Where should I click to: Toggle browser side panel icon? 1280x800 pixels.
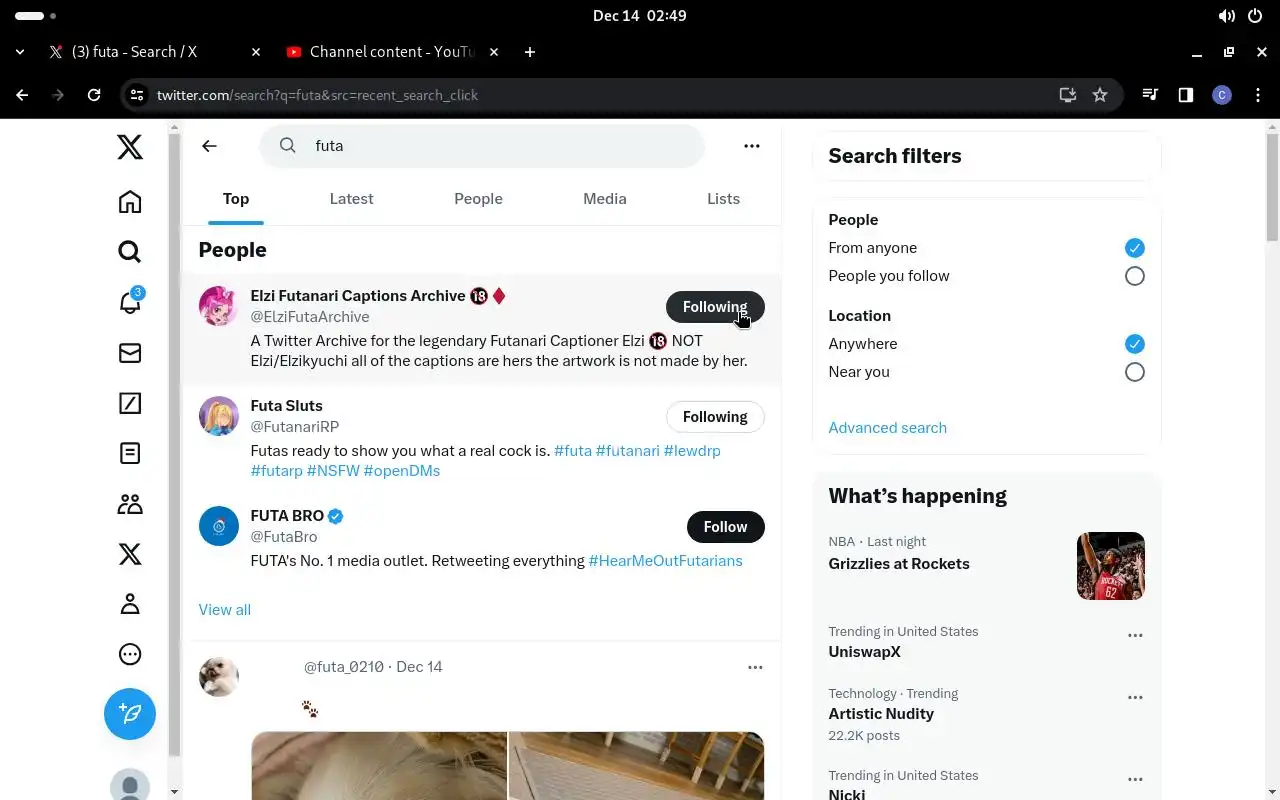point(1186,95)
